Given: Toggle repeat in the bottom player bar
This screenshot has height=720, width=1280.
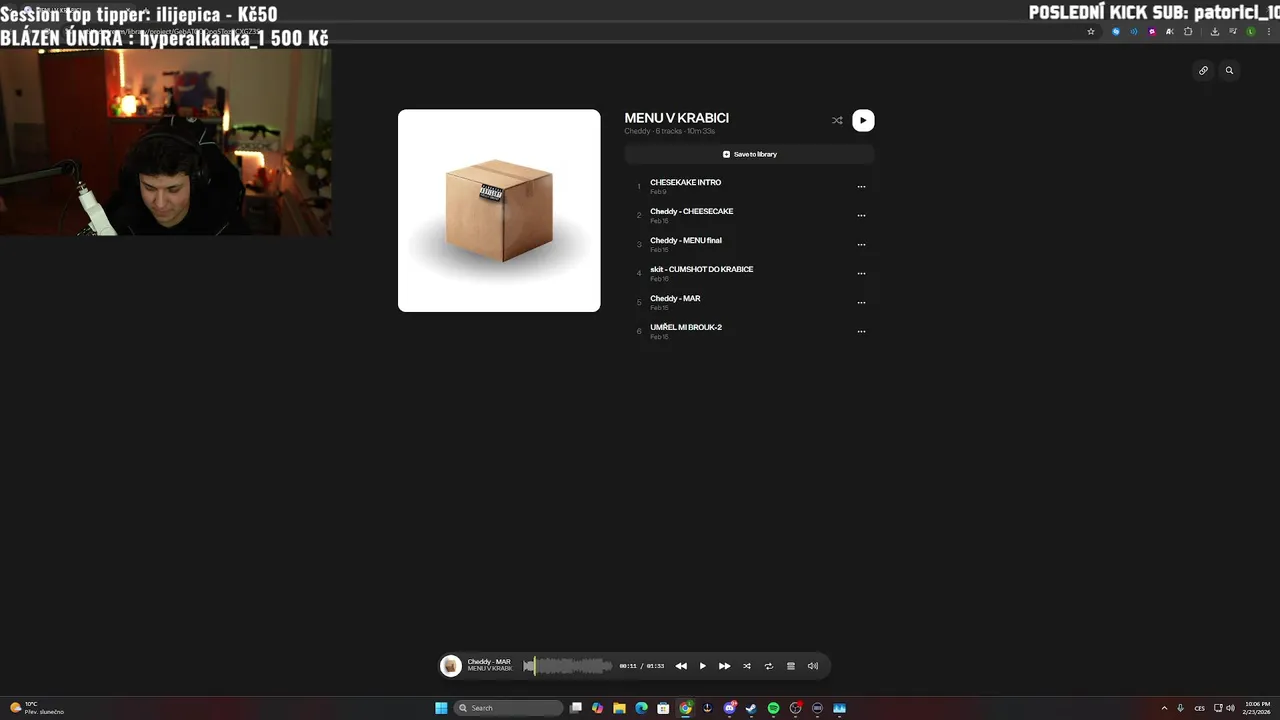Looking at the screenshot, I should click(769, 666).
